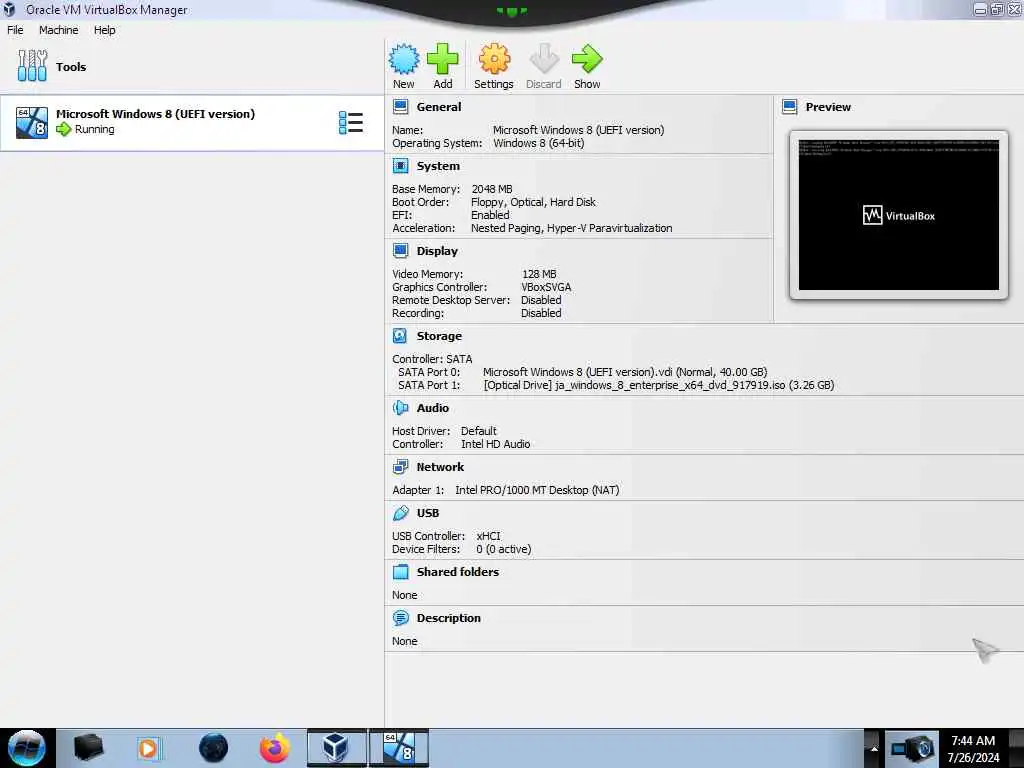Click the Network adapter icon
Image resolution: width=1024 pixels, height=768 pixels.
400,467
